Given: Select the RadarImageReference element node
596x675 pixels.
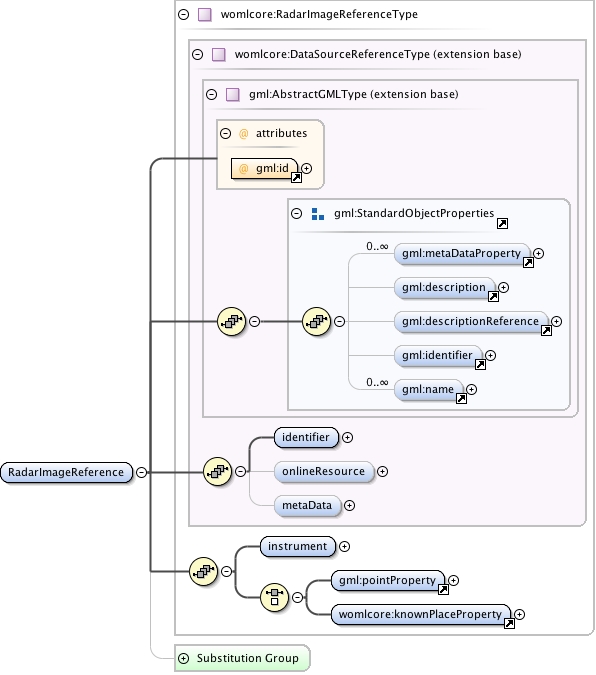Looking at the screenshot, I should pyautogui.click(x=66, y=473).
